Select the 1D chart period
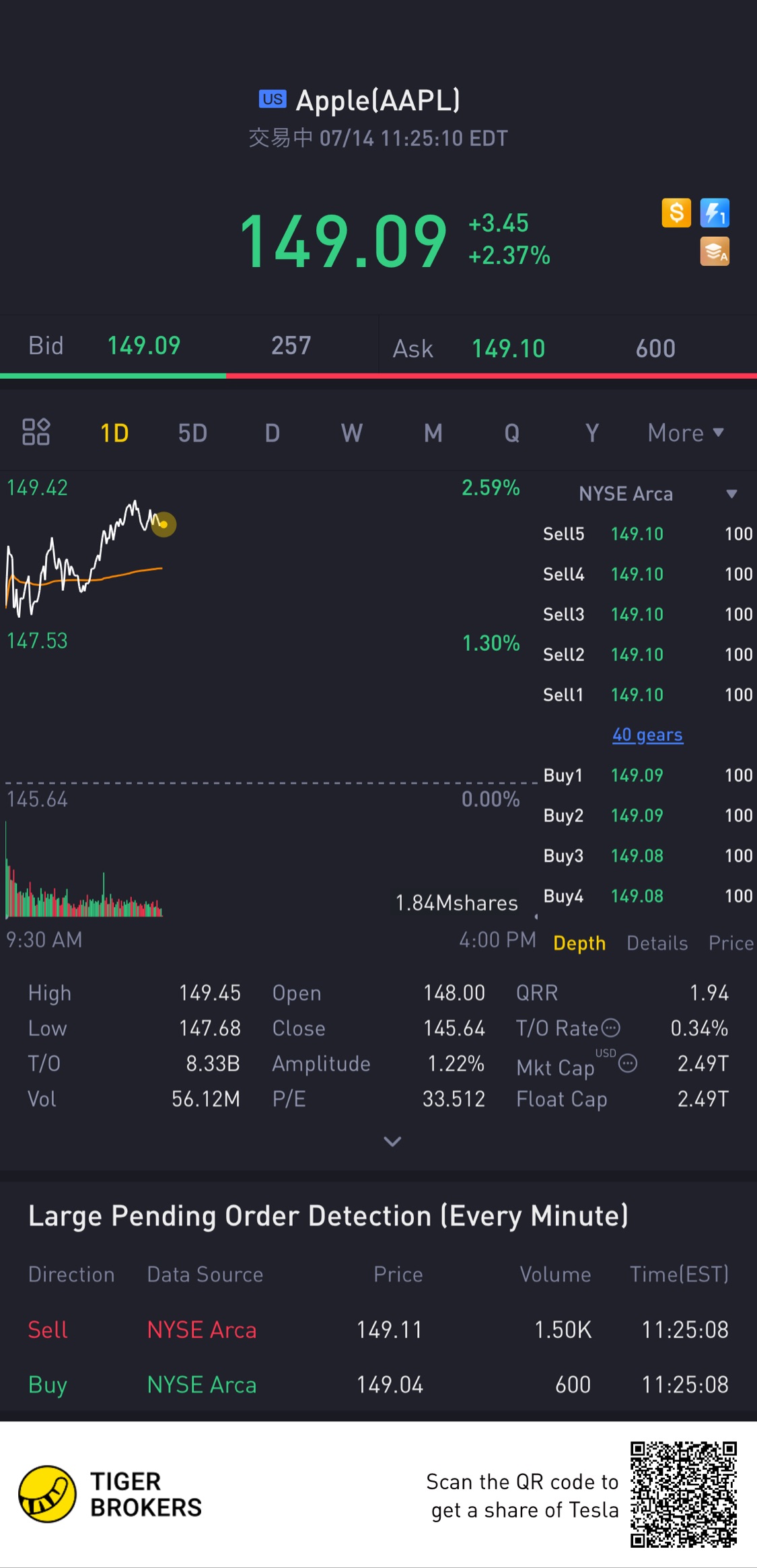This screenshot has width=757, height=1568. (114, 433)
